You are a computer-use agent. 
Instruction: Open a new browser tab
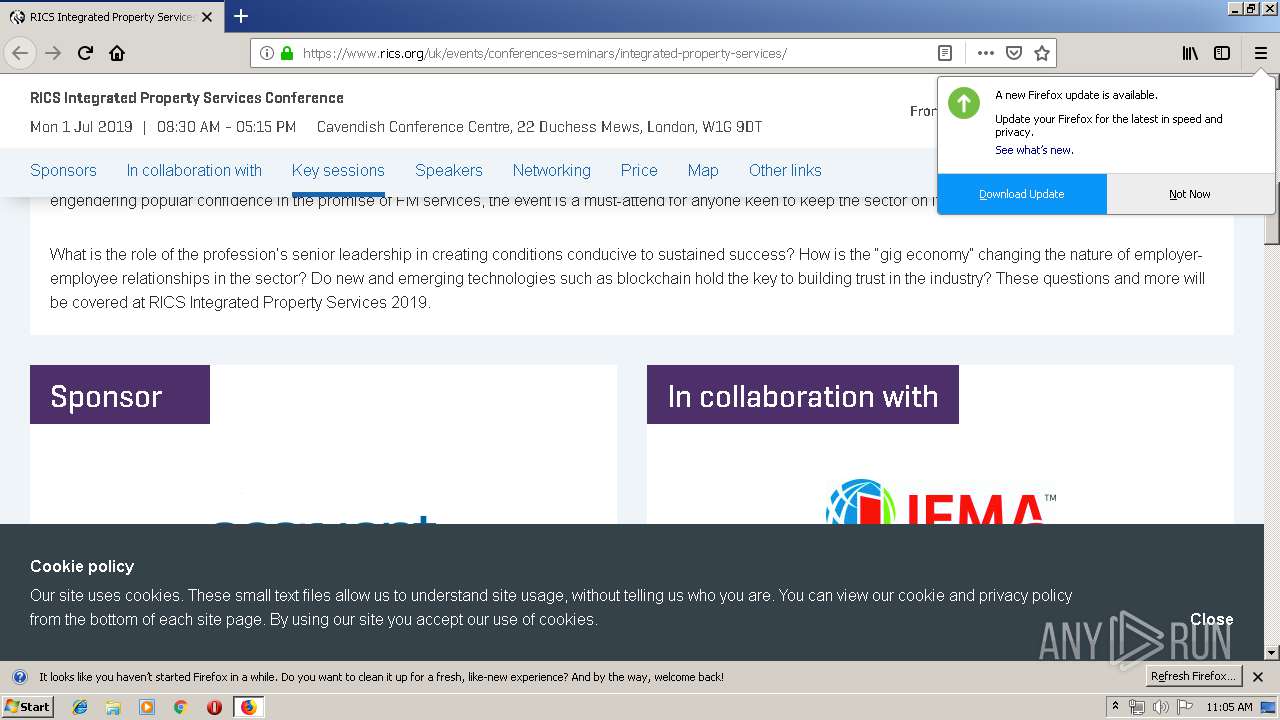coord(241,16)
